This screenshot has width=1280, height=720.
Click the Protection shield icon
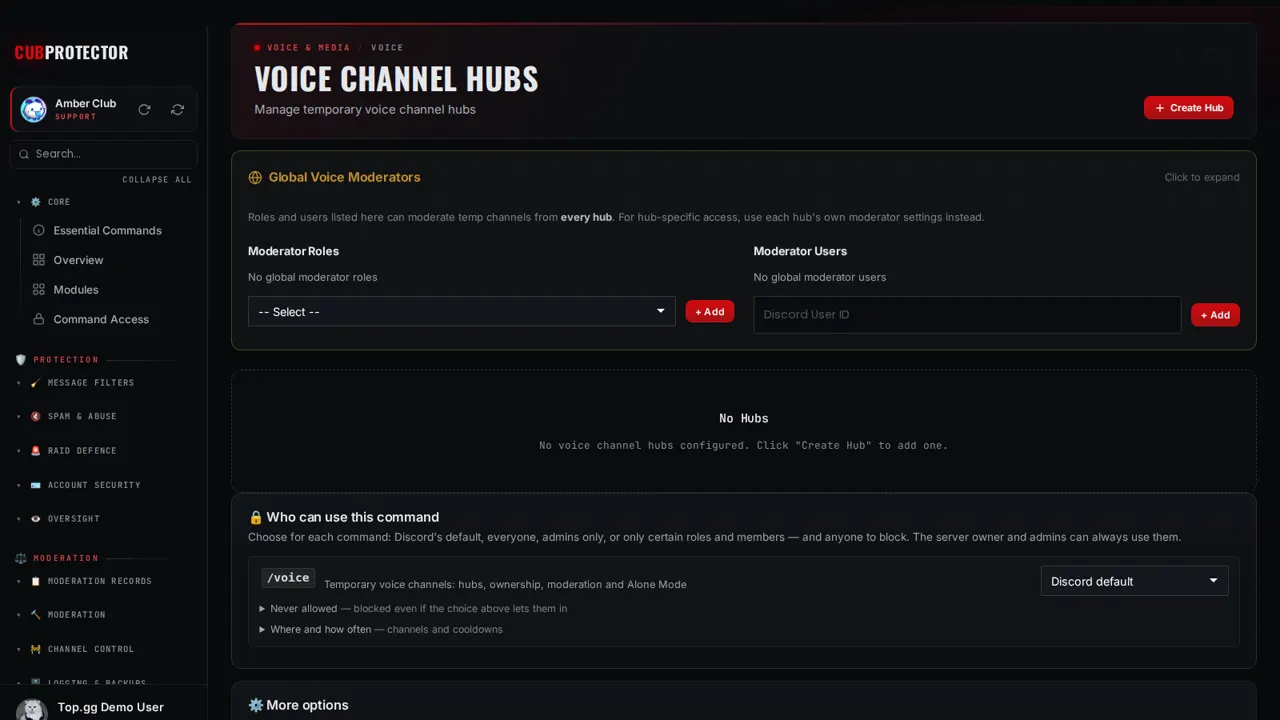pyautogui.click(x=21, y=359)
